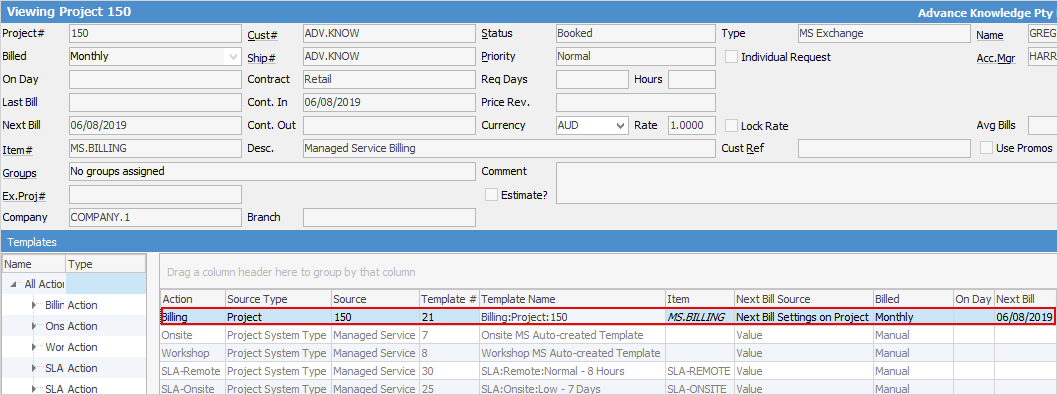Tick the Individual Request checkbox
This screenshot has height=395, width=1058.
(731, 57)
